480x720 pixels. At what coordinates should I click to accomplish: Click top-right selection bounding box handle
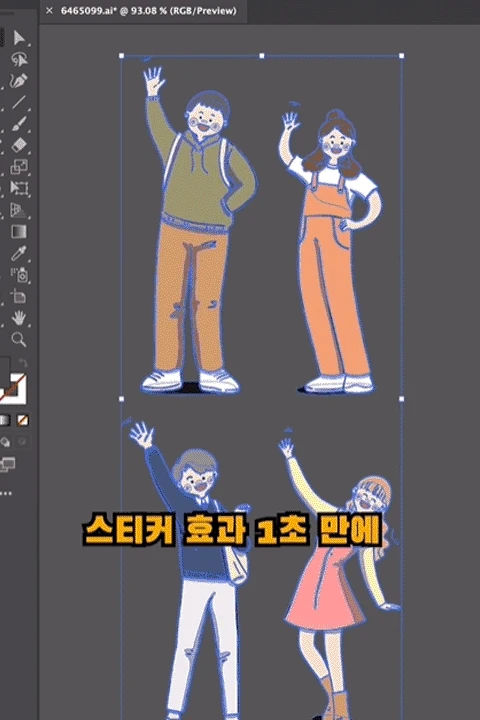click(x=402, y=56)
